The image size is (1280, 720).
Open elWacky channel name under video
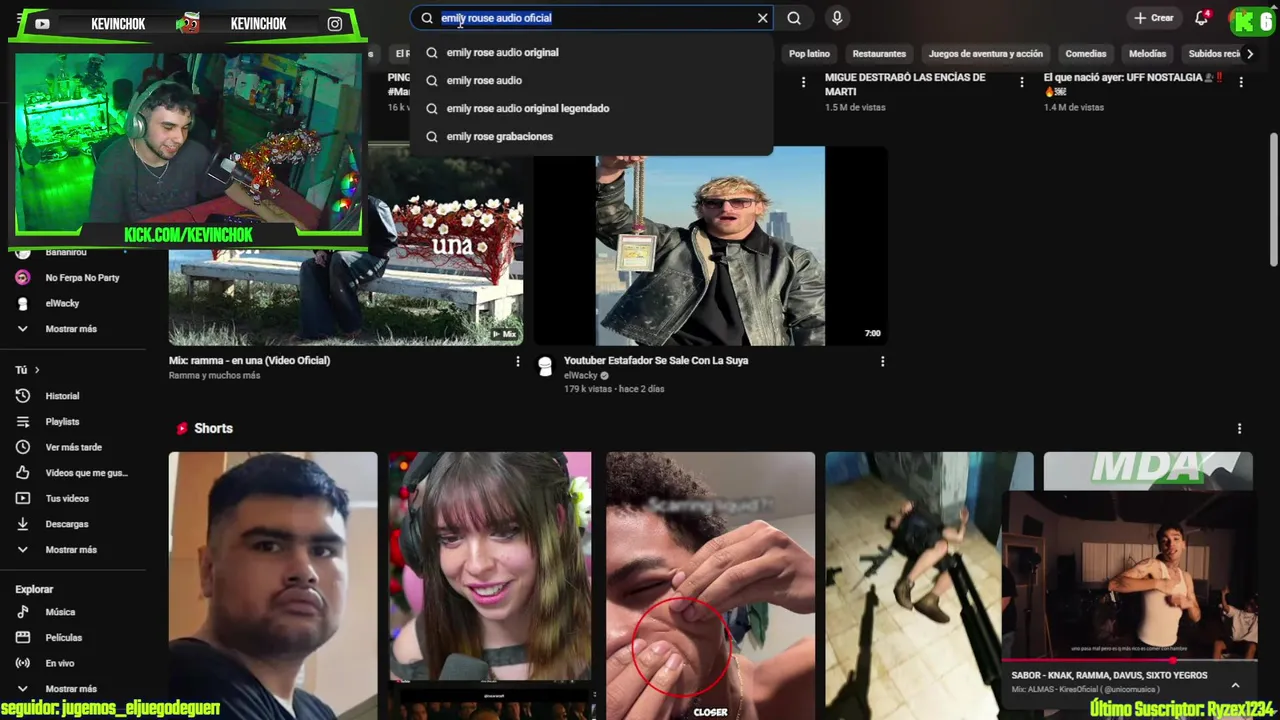point(580,375)
